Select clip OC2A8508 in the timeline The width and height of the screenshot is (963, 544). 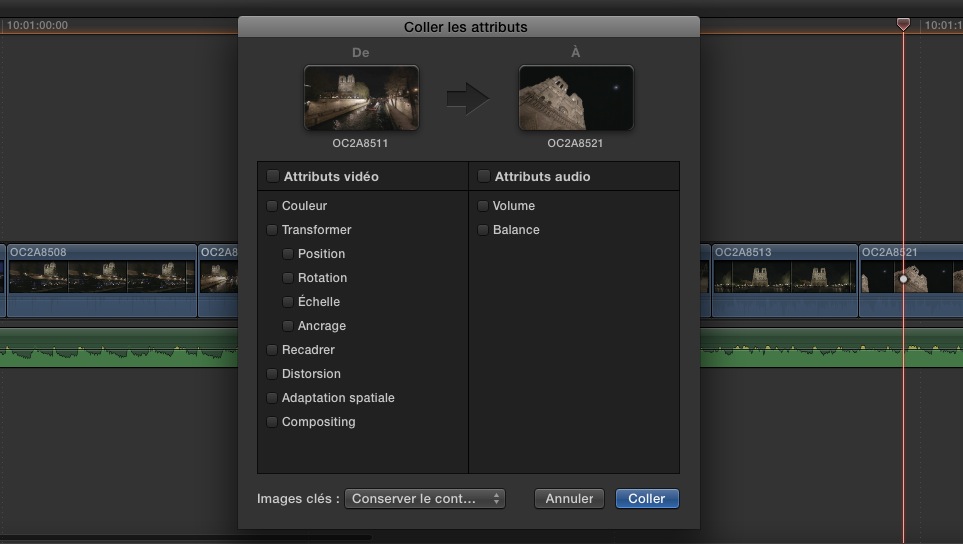(101, 281)
